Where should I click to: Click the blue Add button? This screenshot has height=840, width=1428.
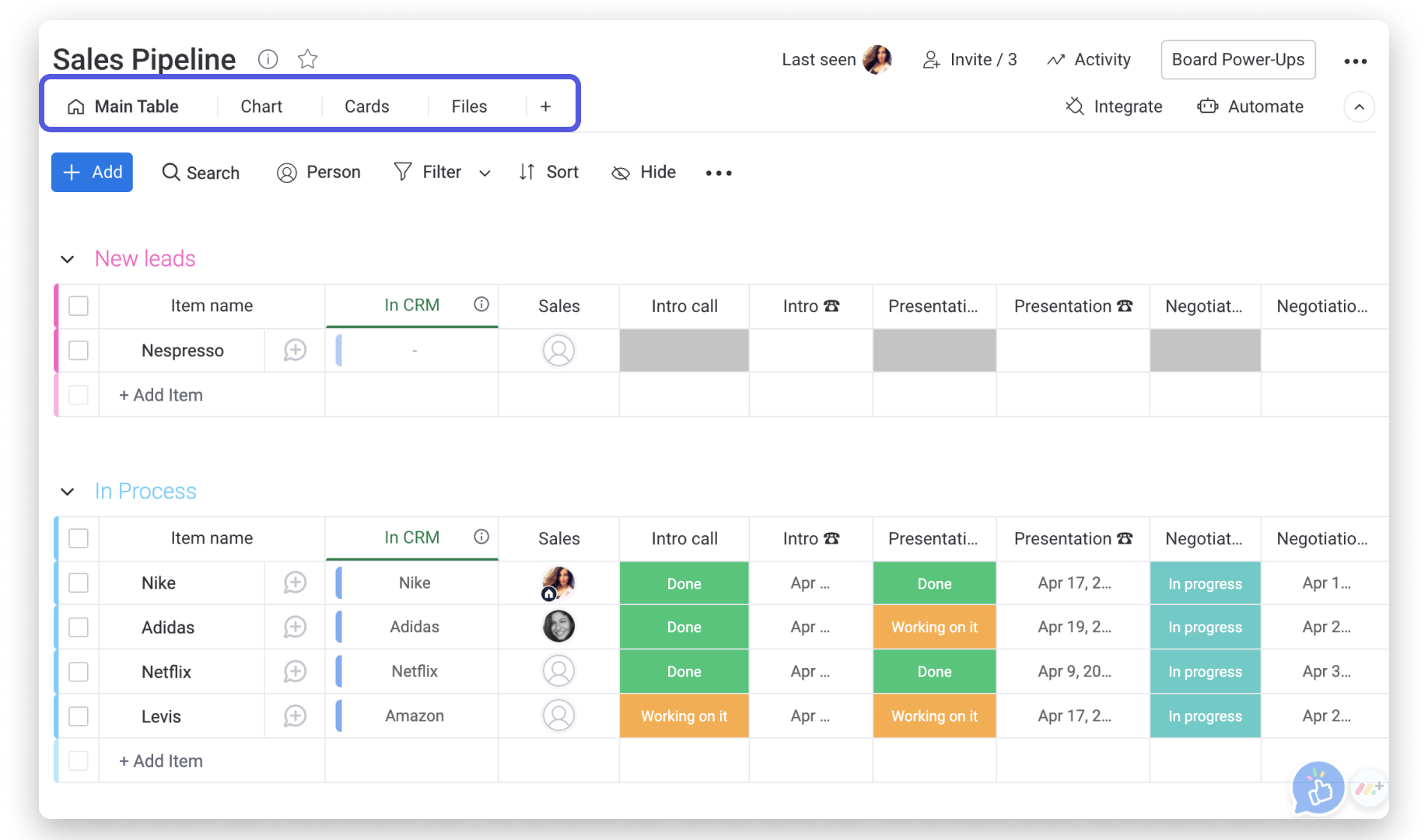(92, 172)
